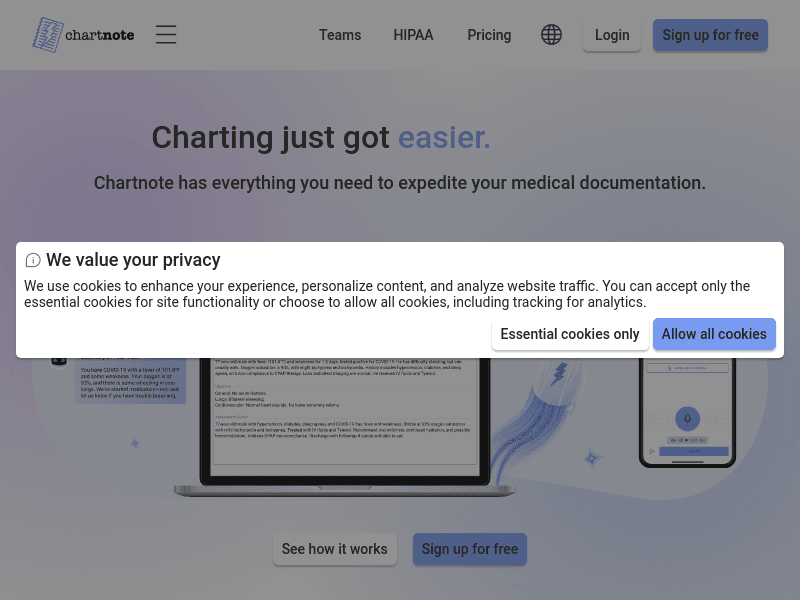Open the hamburger navigation menu
This screenshot has height=600, width=800.
click(x=166, y=35)
